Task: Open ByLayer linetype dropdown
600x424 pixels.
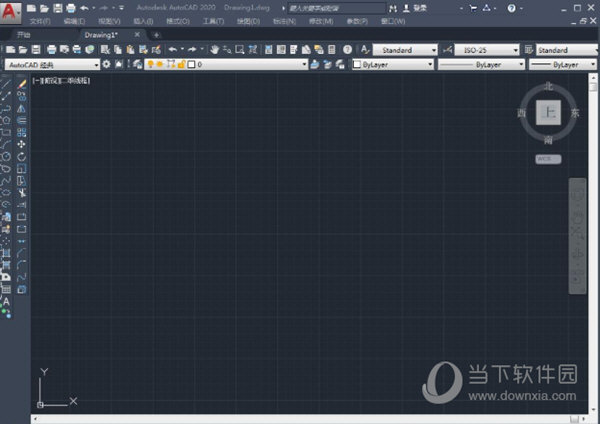Action: (481, 64)
